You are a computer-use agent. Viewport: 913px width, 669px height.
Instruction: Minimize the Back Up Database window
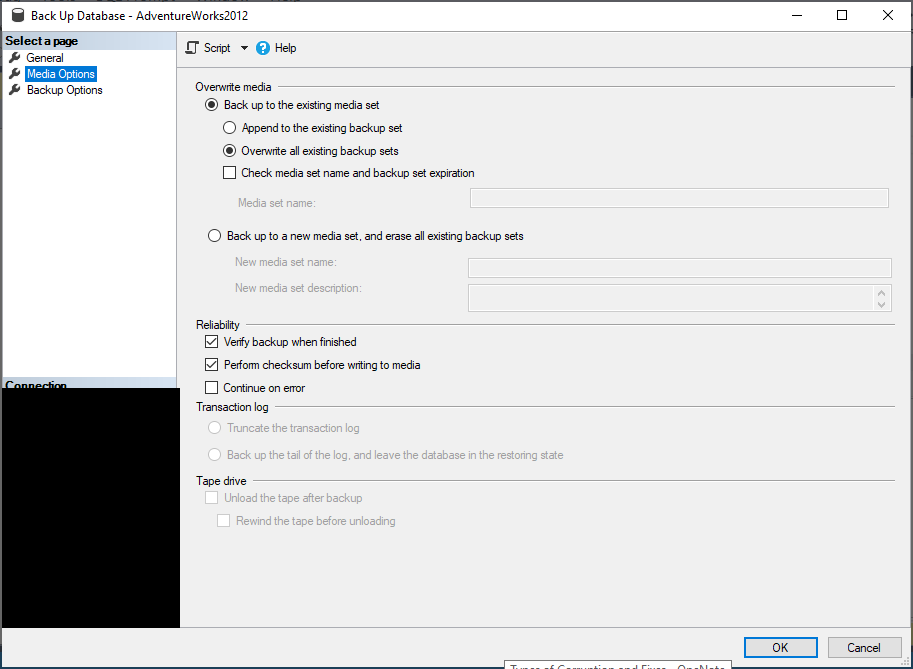pos(797,15)
